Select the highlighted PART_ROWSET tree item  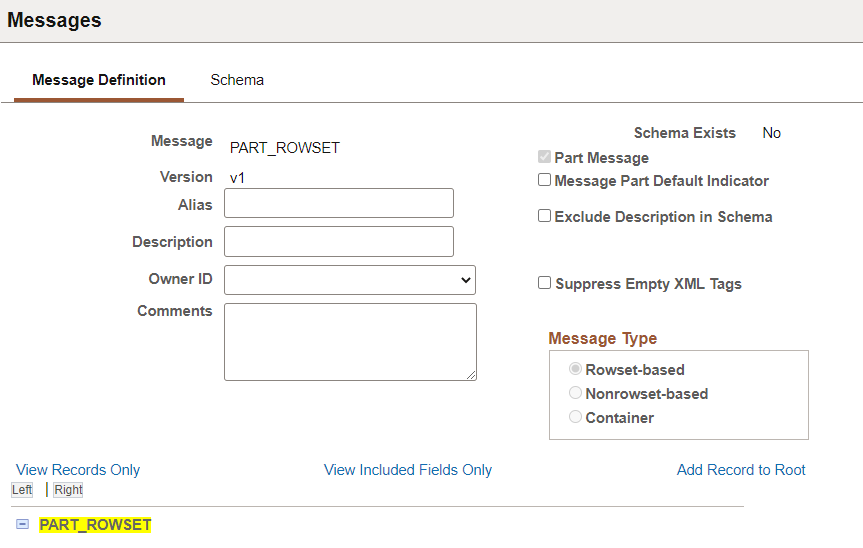point(95,525)
